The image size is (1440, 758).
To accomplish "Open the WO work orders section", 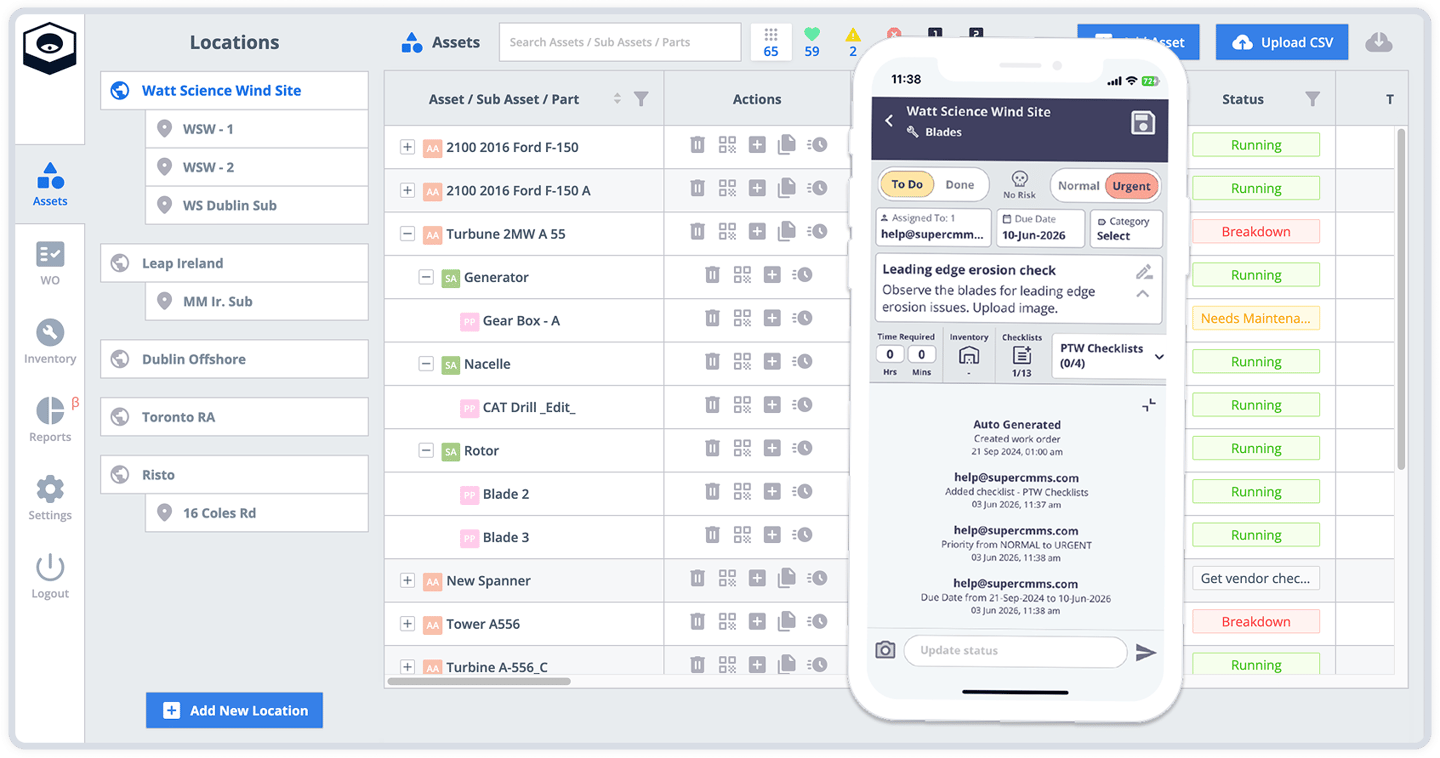I will [x=50, y=262].
